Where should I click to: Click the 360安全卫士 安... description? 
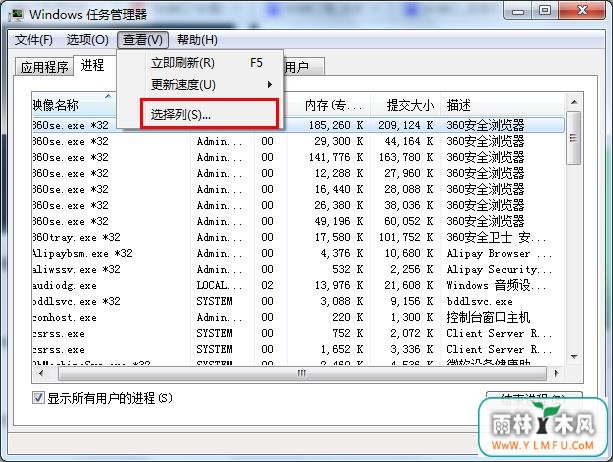[496, 237]
